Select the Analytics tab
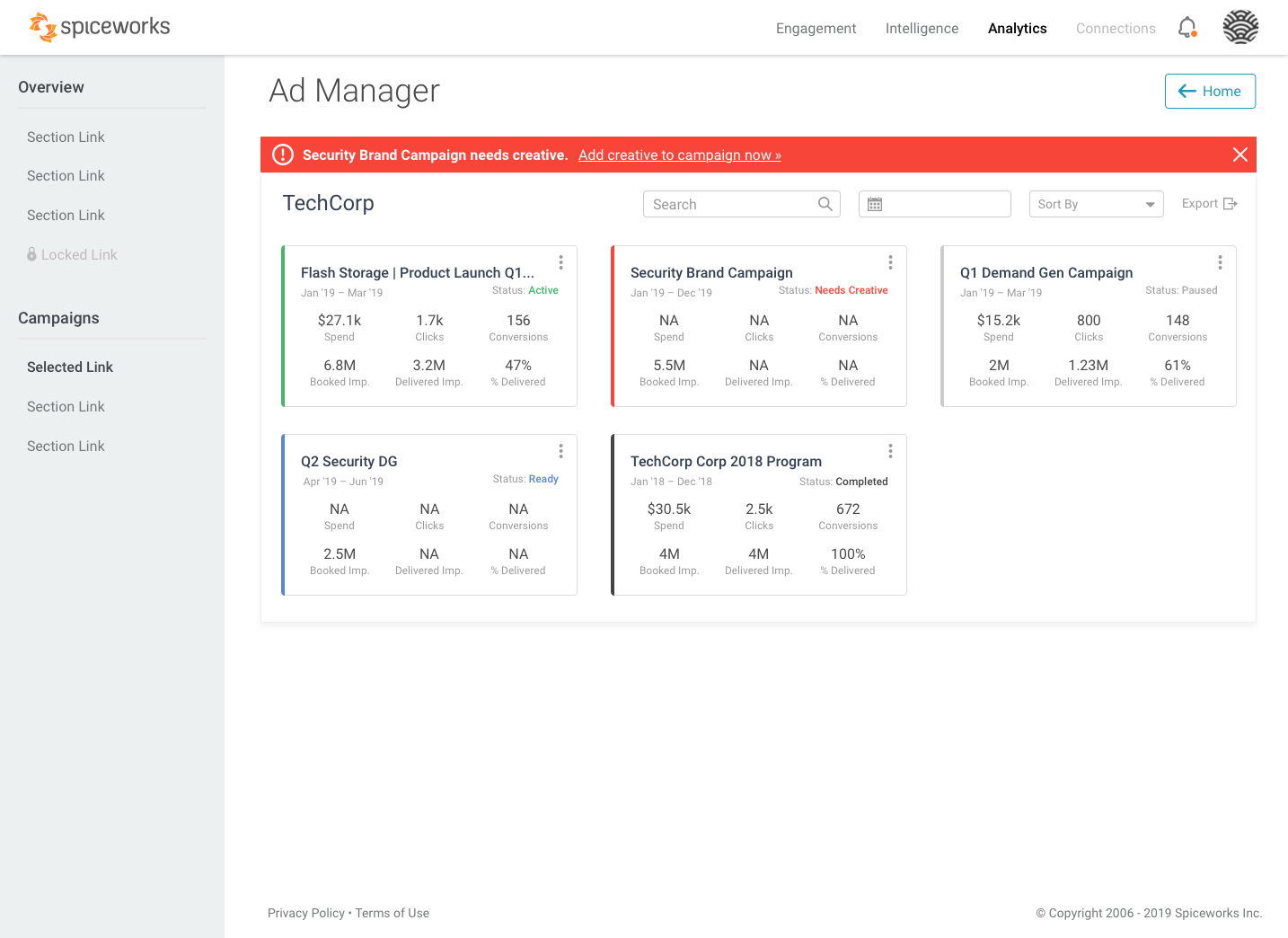The image size is (1288, 938). point(1017,29)
